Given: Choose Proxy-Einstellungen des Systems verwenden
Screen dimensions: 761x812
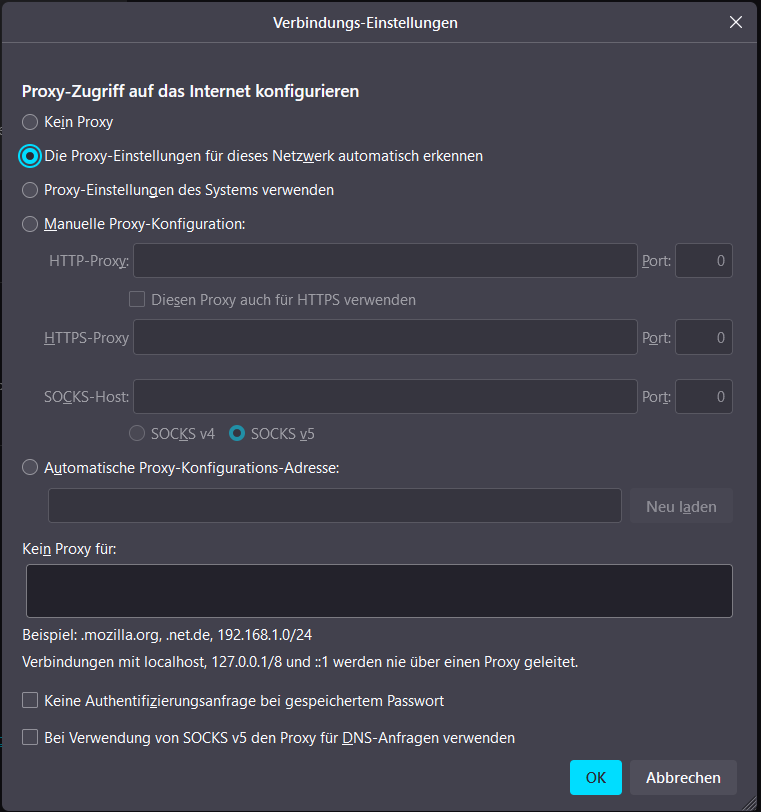Looking at the screenshot, I should click(31, 189).
